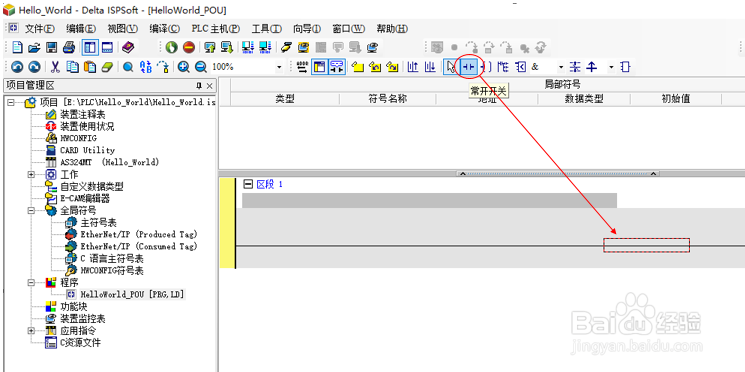Select HelloWorld_POU [PRG,LD] program item
The width and height of the screenshot is (745, 372).
tap(132, 295)
